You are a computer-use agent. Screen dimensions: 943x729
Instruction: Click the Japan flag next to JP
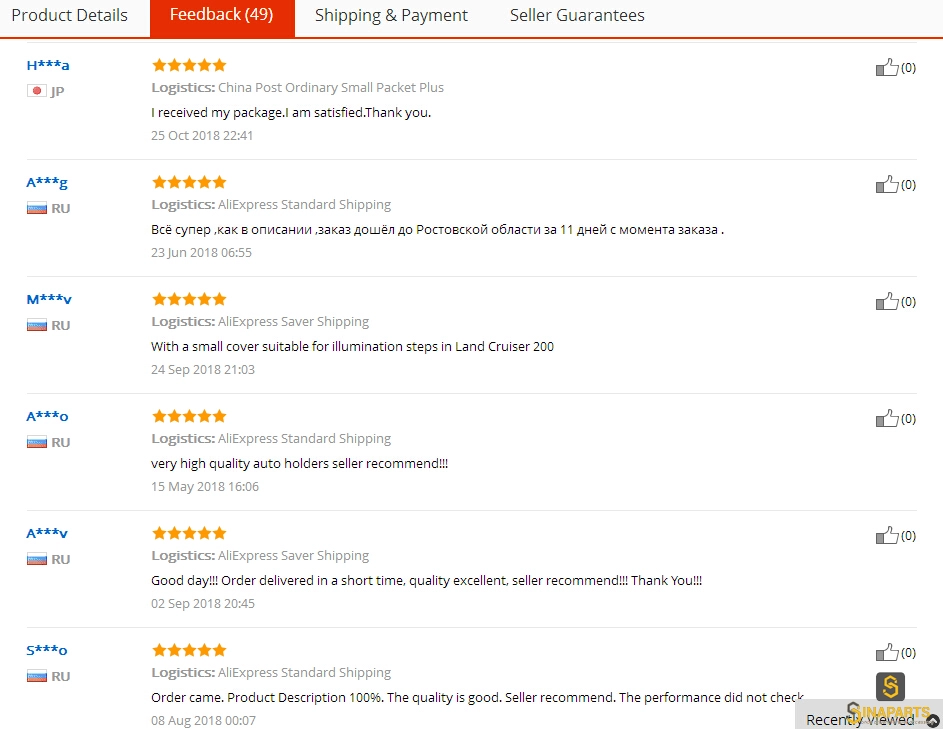[x=37, y=91]
